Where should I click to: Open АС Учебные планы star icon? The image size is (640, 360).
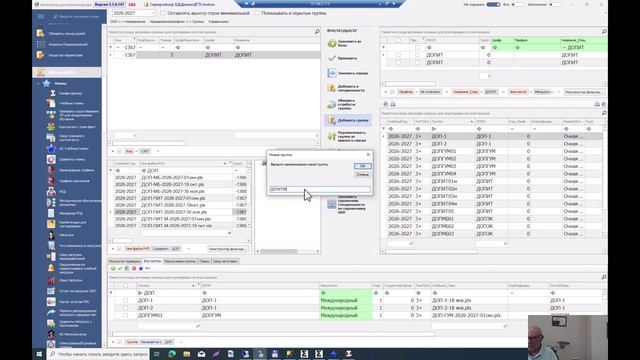(x=51, y=149)
